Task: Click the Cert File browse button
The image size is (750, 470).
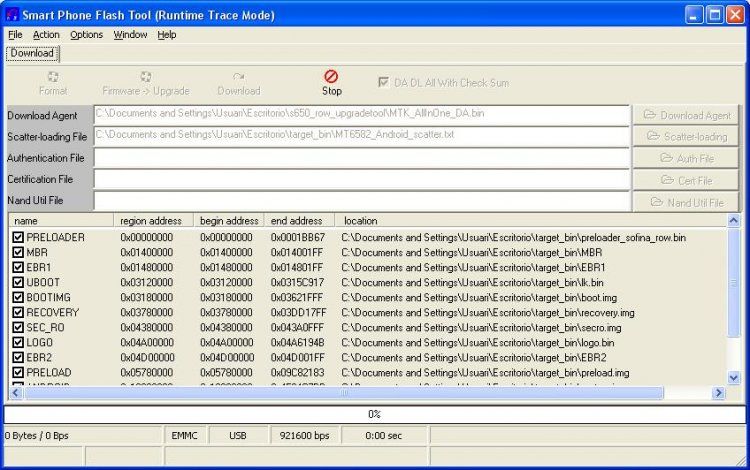Action: click(x=686, y=180)
